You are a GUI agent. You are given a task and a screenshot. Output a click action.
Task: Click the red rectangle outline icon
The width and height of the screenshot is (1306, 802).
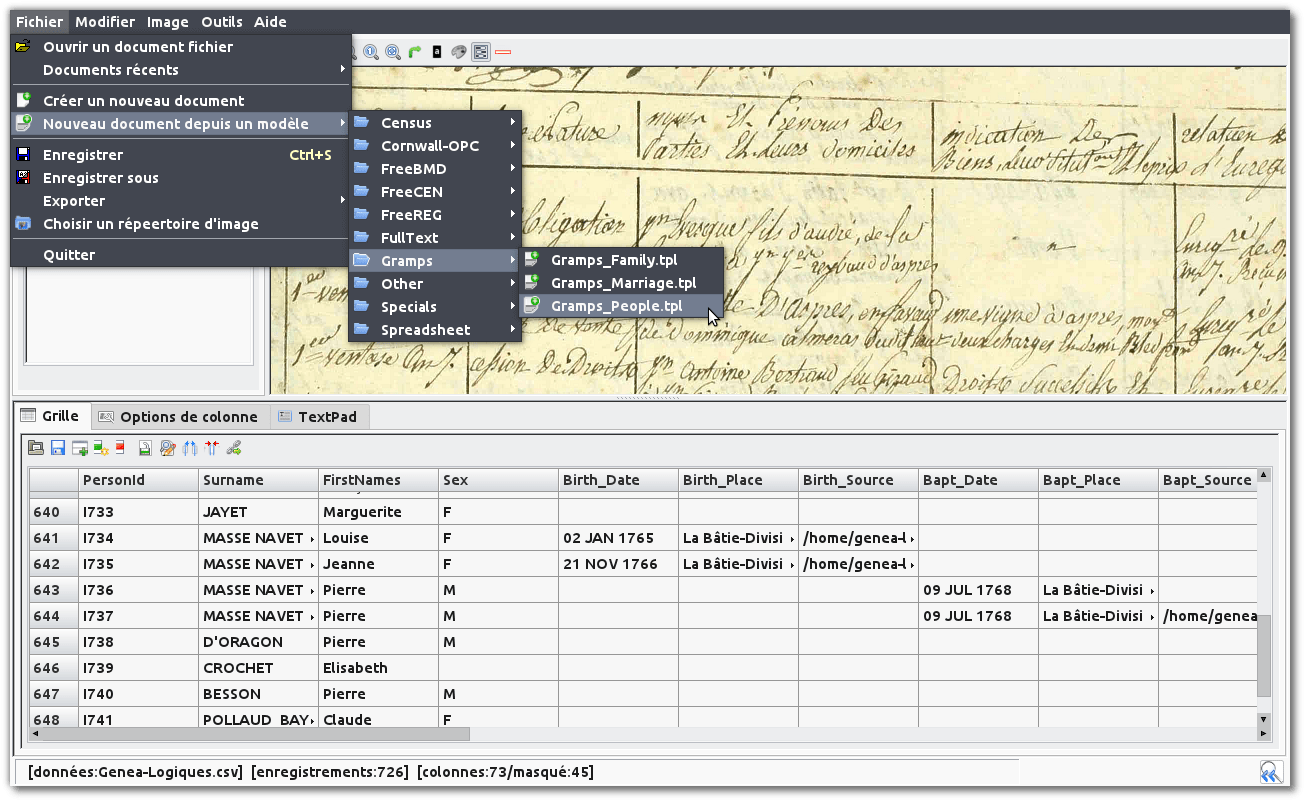pyautogui.click(x=503, y=52)
